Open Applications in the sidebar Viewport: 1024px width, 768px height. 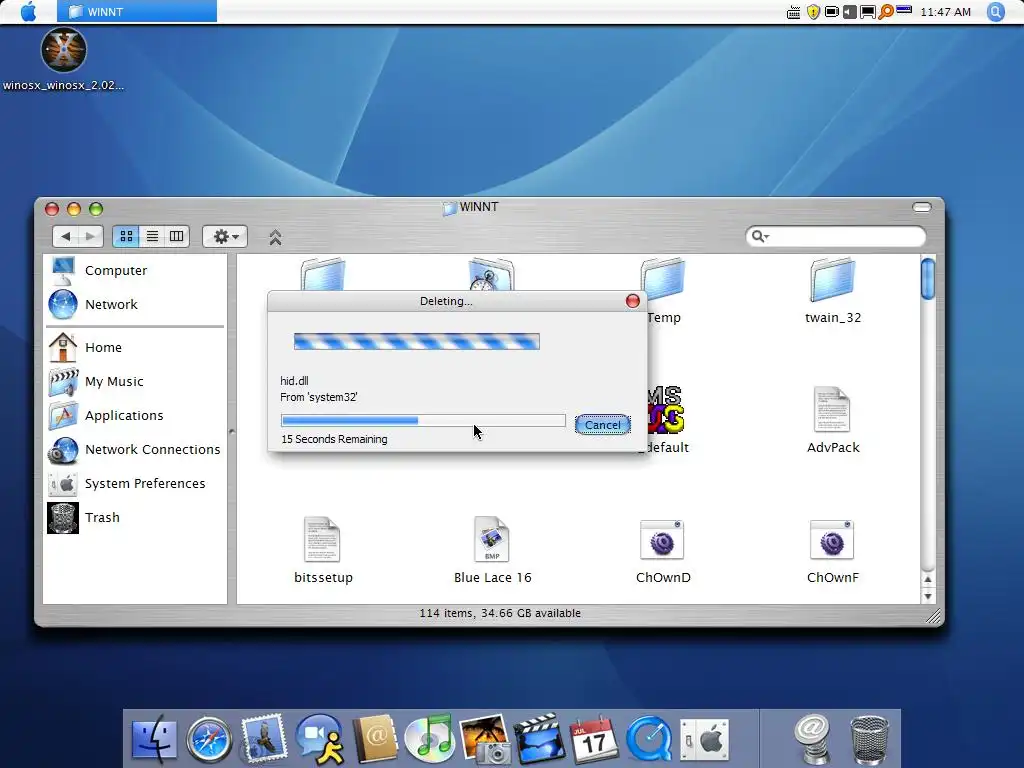click(106, 415)
